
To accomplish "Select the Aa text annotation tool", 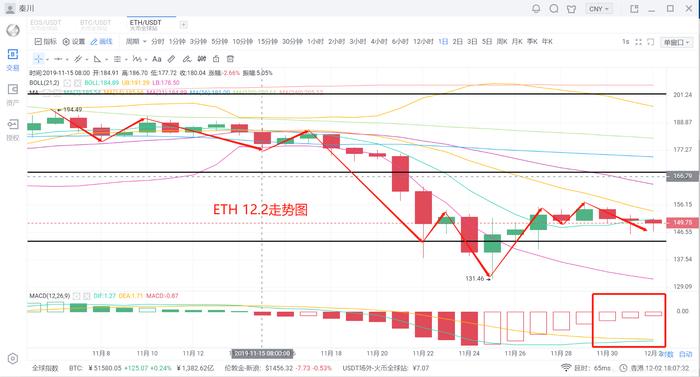I will tap(156, 59).
